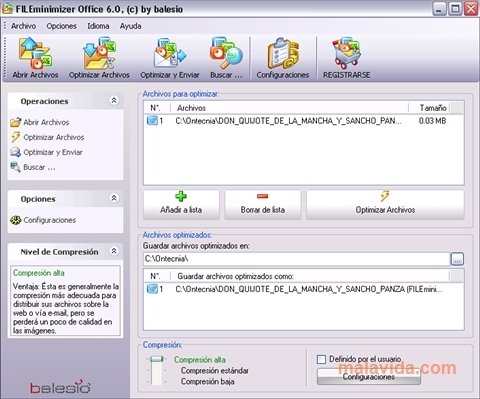This screenshot has height=399, width=480.
Task: Click the compression level slider handle
Action: coord(156,359)
